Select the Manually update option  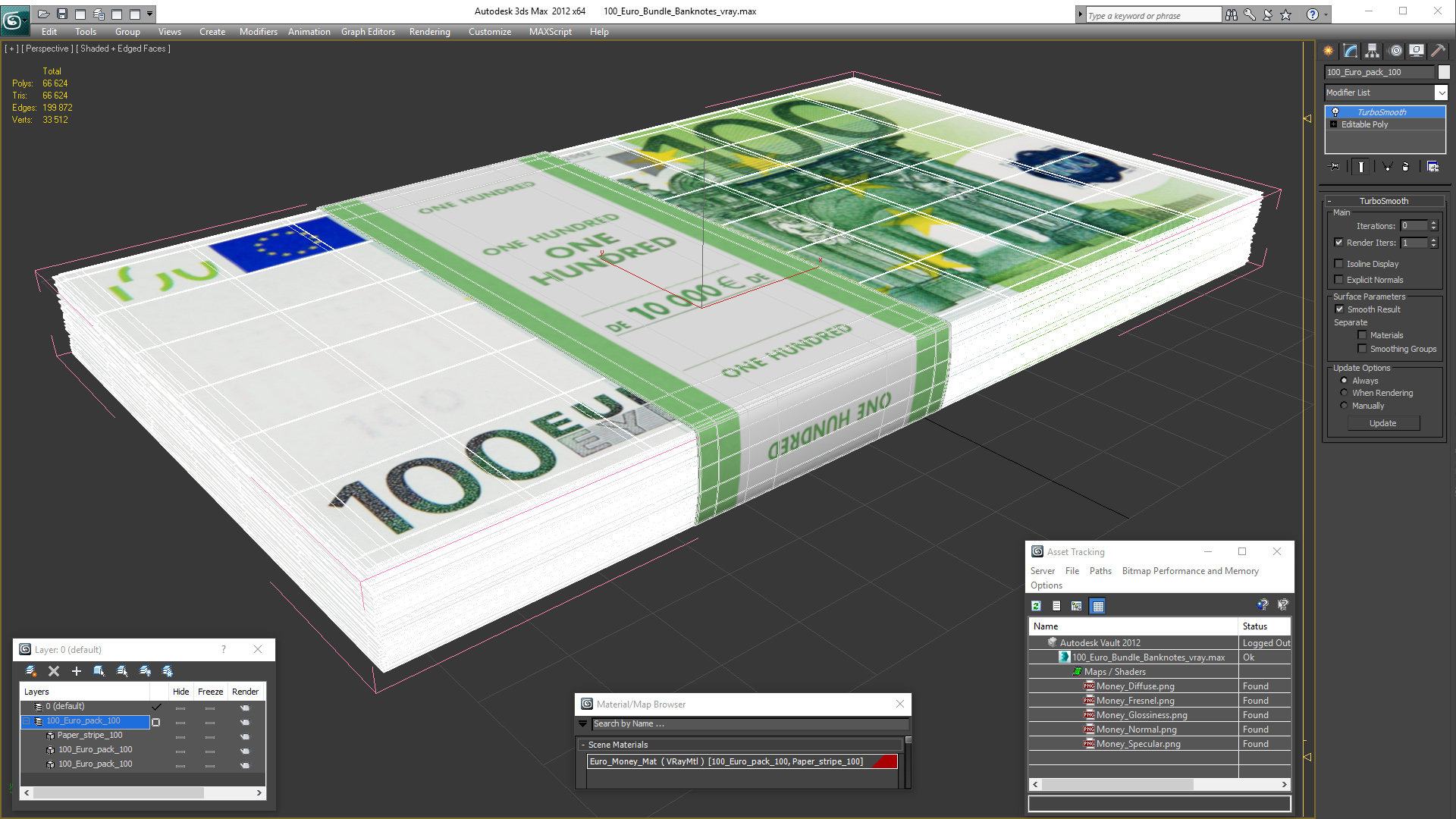tap(1345, 406)
